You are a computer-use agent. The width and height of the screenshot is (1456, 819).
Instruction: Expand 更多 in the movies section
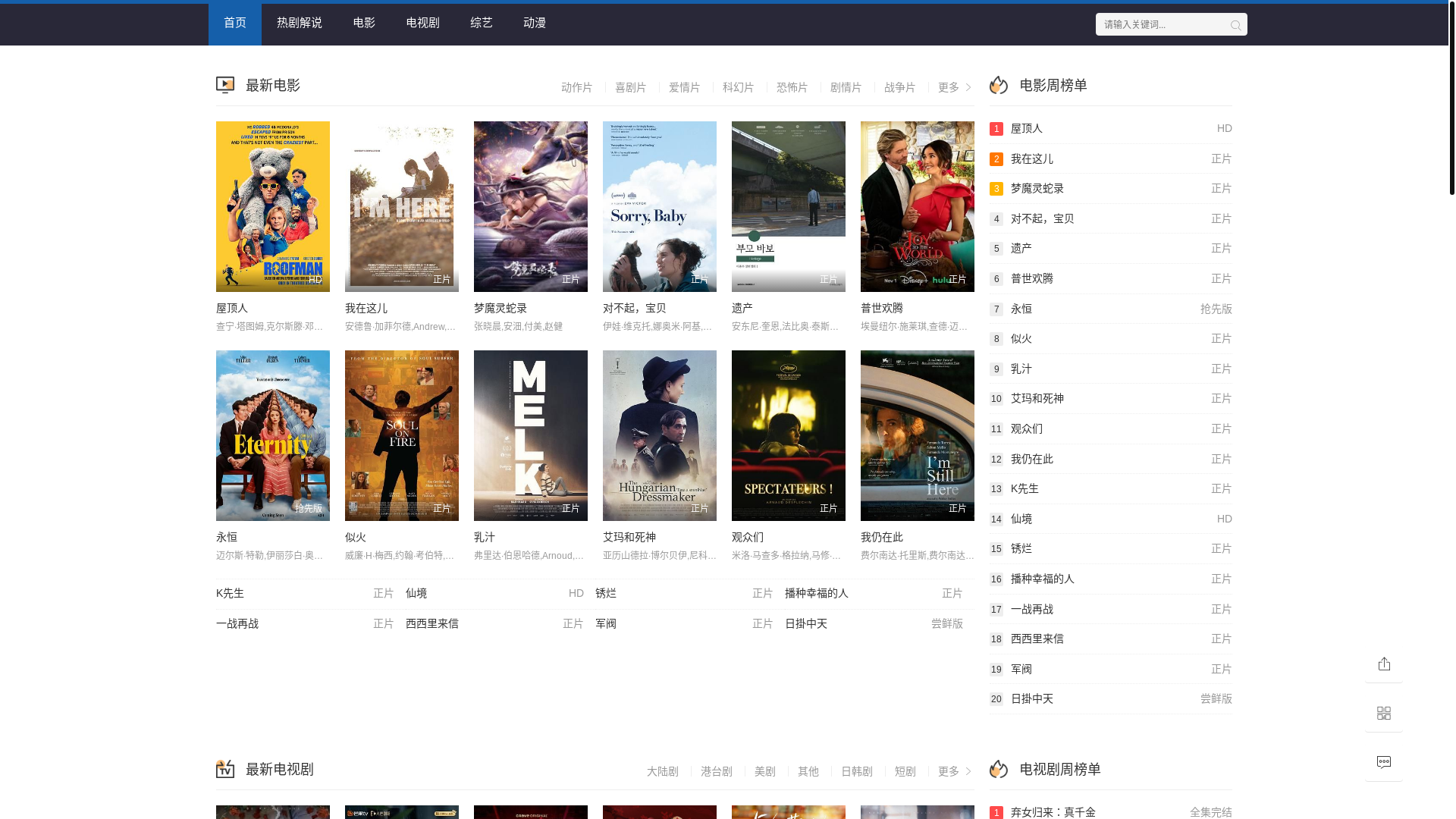tap(954, 87)
